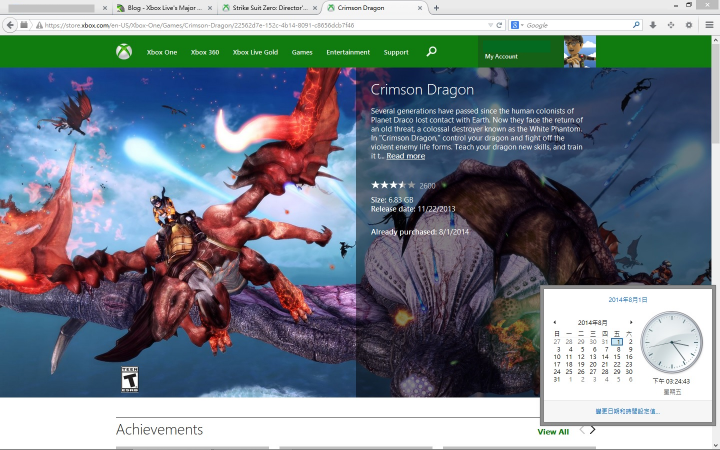This screenshot has width=720, height=450.
Task: Click the 2600 ratings count
Action: coord(427,186)
